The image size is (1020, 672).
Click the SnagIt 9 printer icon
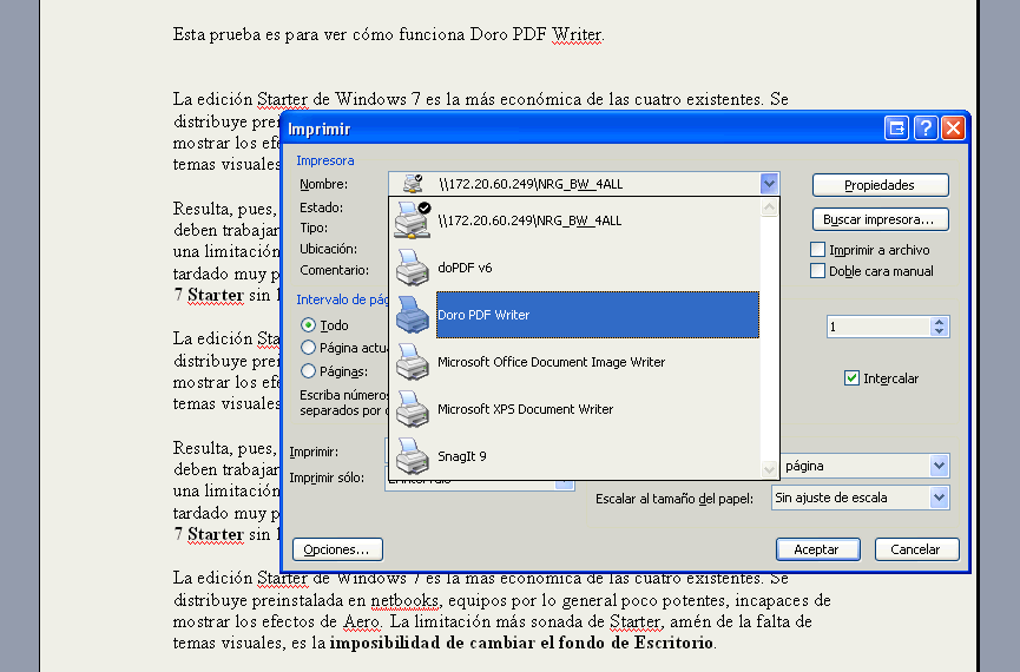(412, 456)
